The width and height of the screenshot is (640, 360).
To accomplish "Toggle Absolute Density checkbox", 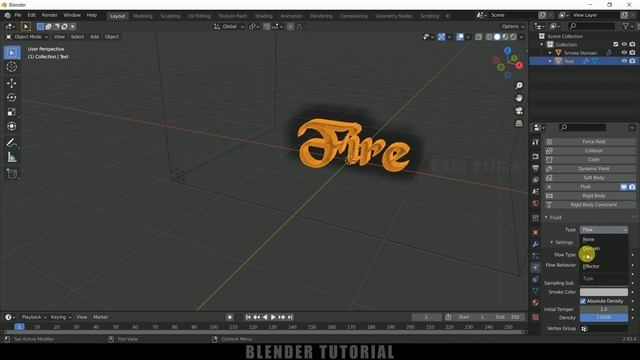I will [x=583, y=301].
